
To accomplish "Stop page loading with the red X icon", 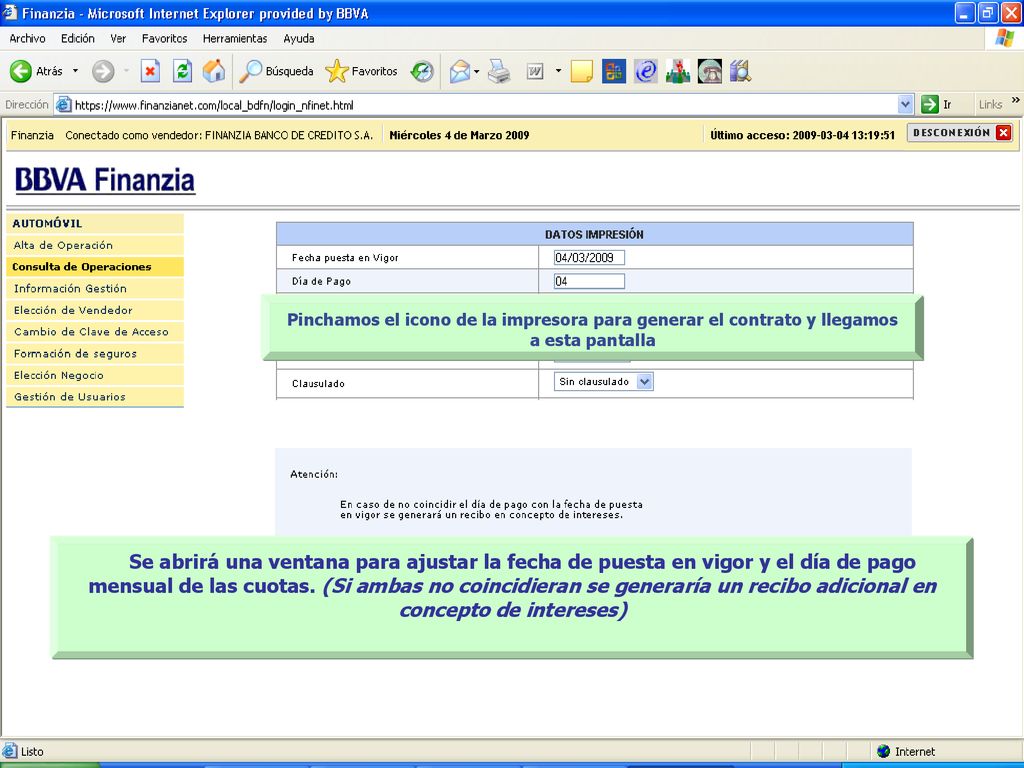I will (x=150, y=71).
